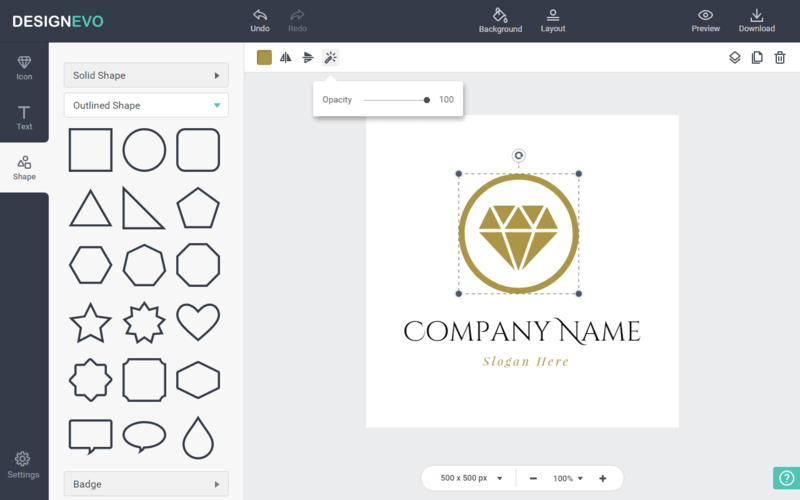This screenshot has height=500, width=800.
Task: Duplicate the selected shape
Action: coord(757,58)
